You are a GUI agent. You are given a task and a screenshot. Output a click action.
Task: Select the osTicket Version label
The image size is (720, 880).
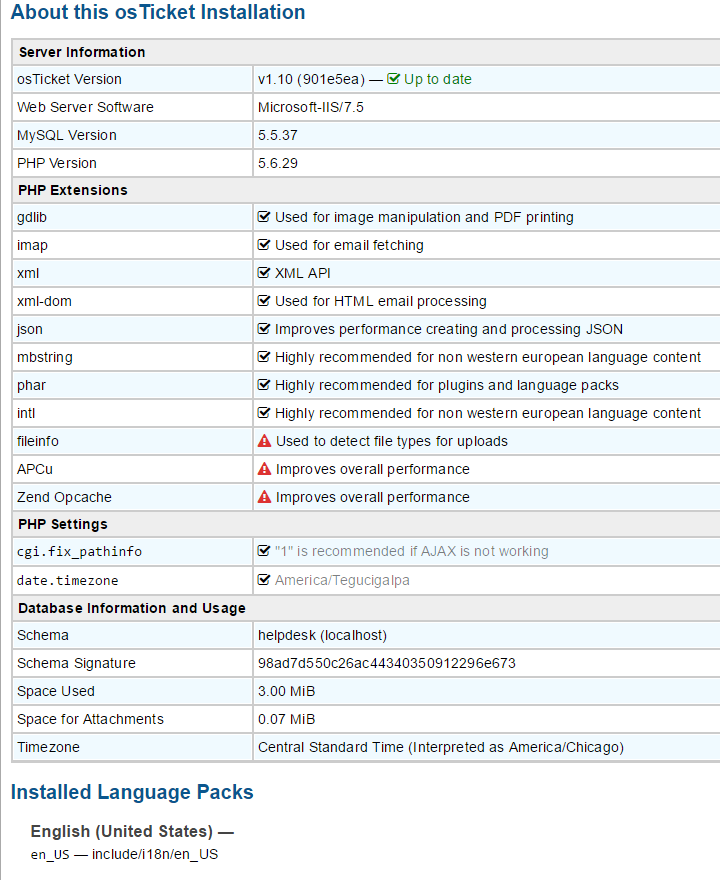click(x=69, y=79)
